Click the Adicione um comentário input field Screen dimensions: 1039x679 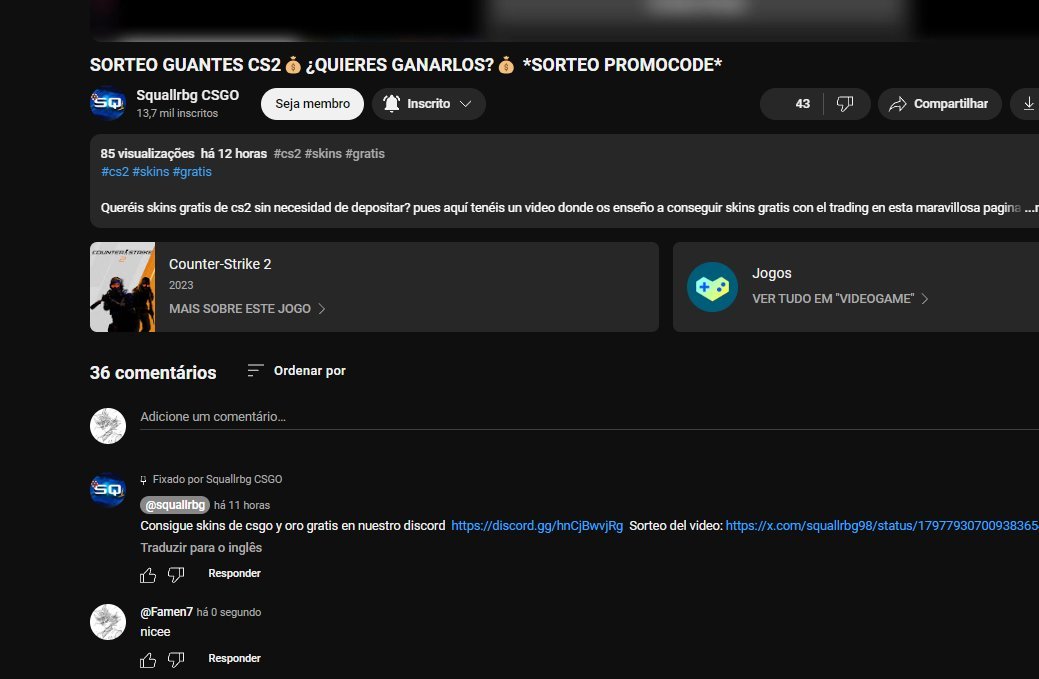(589, 417)
